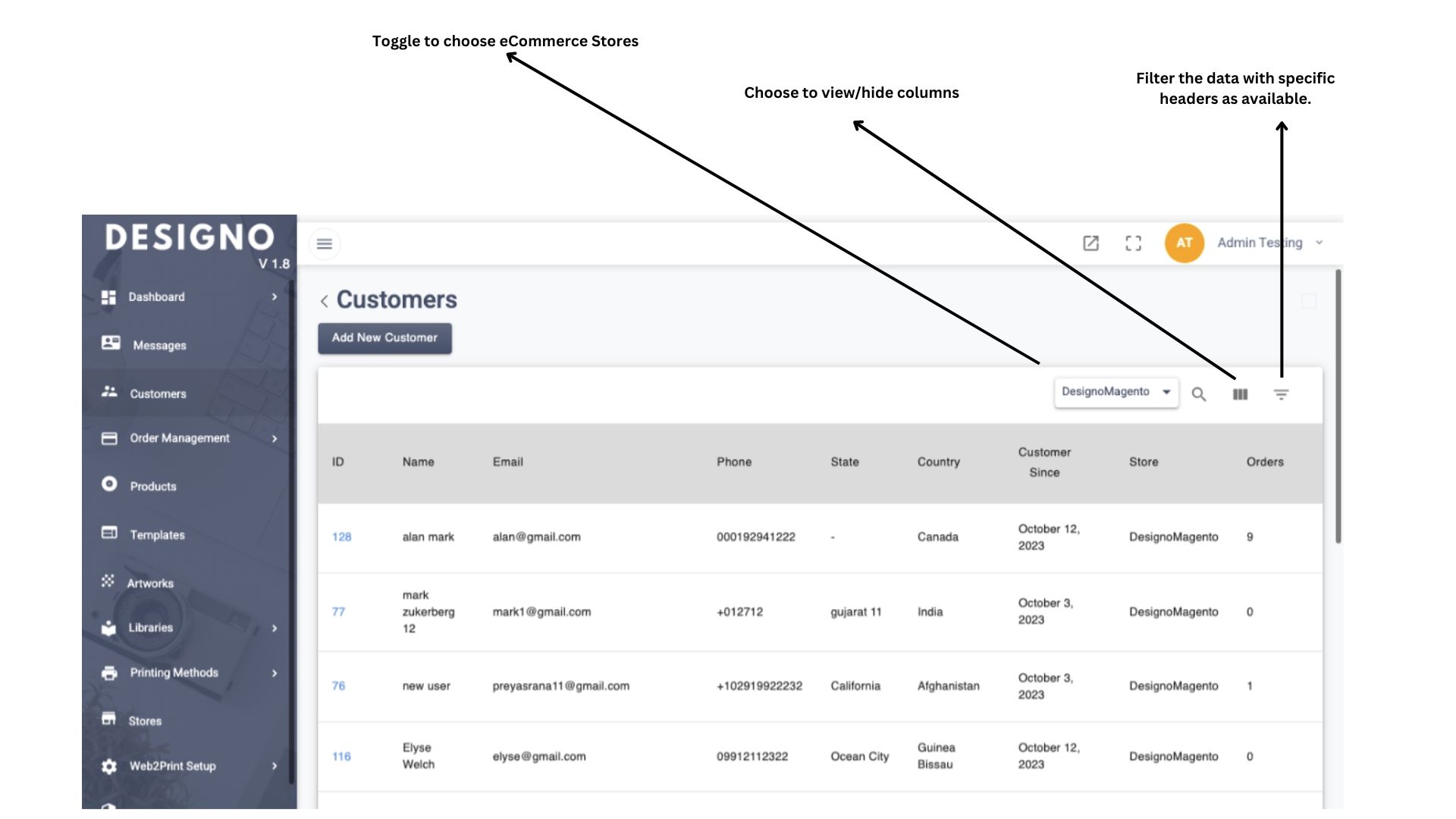Open the external link icon in header
This screenshot has width=1456, height=819.
point(1090,243)
